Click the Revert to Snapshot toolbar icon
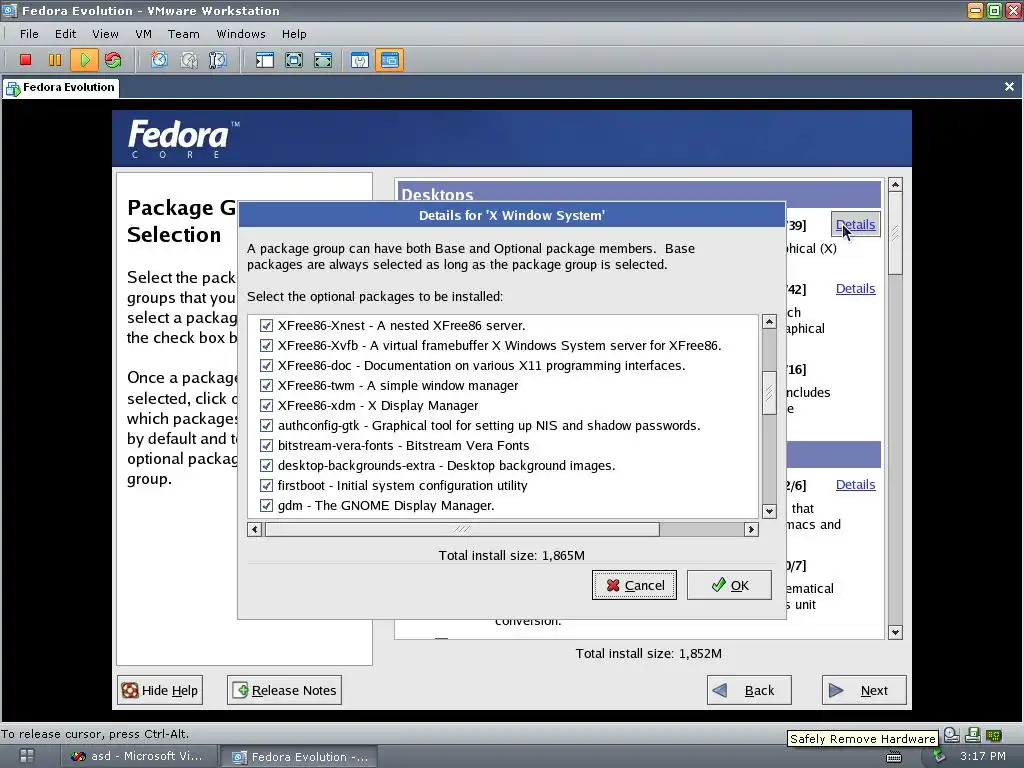Screen dimensions: 1024x768 tap(189, 60)
